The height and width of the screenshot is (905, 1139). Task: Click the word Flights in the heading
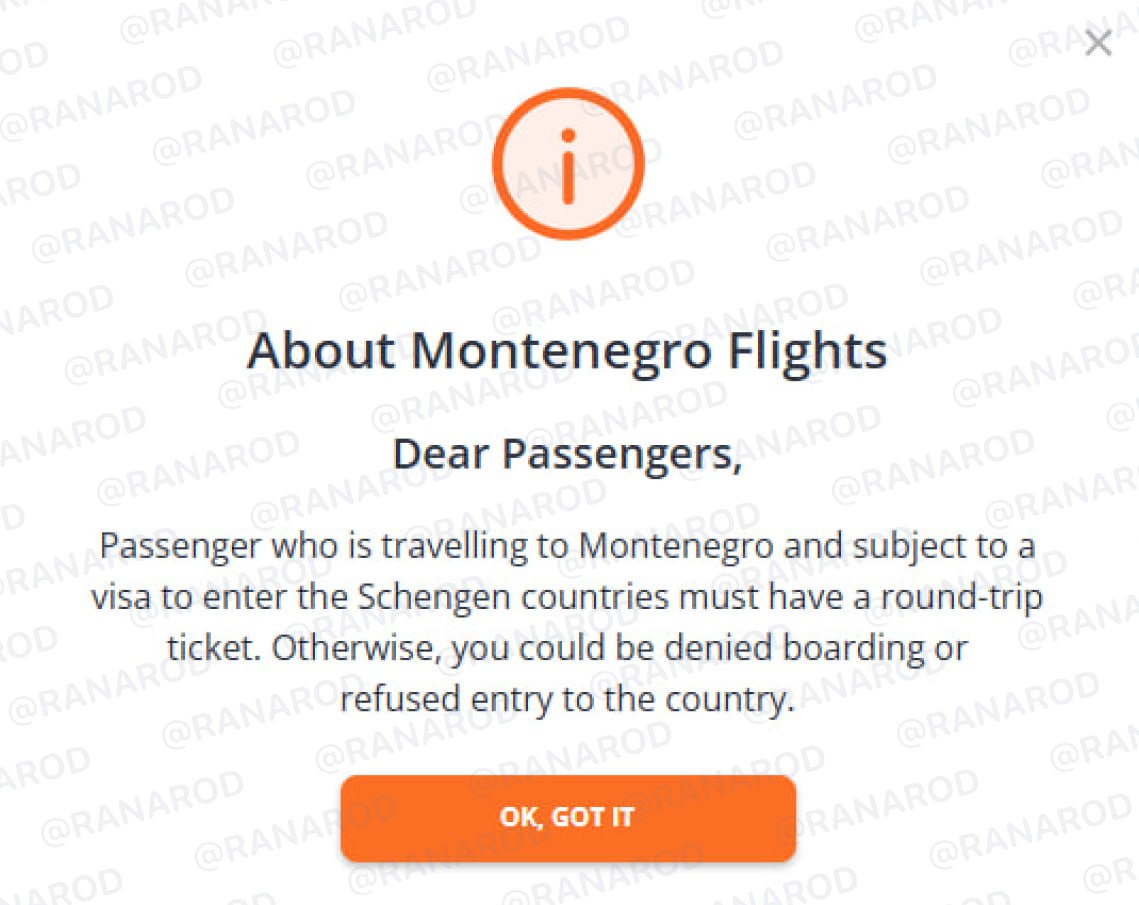807,353
